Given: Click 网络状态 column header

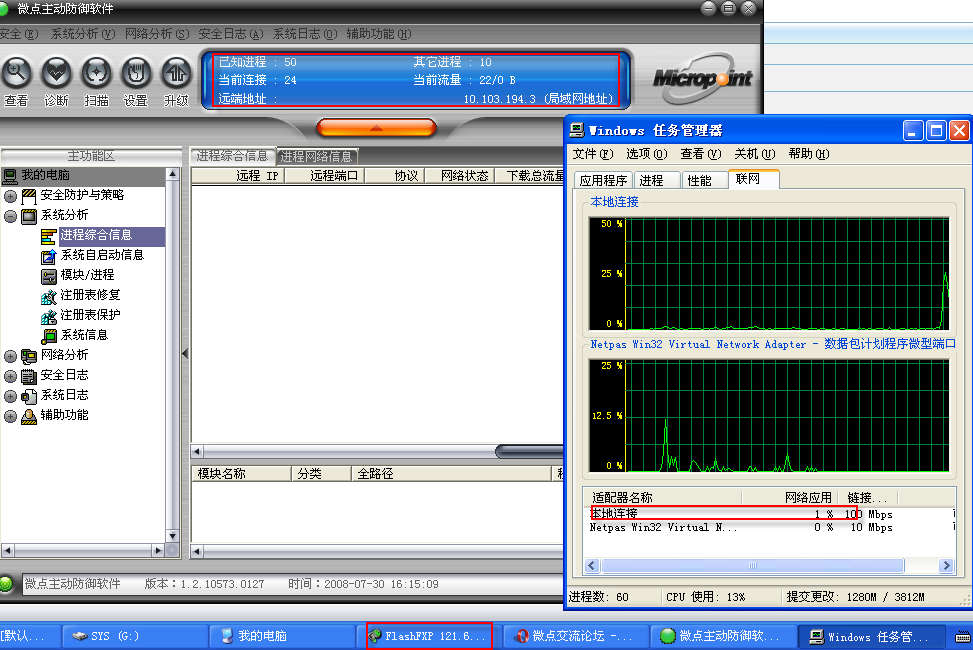Looking at the screenshot, I should tap(460, 176).
